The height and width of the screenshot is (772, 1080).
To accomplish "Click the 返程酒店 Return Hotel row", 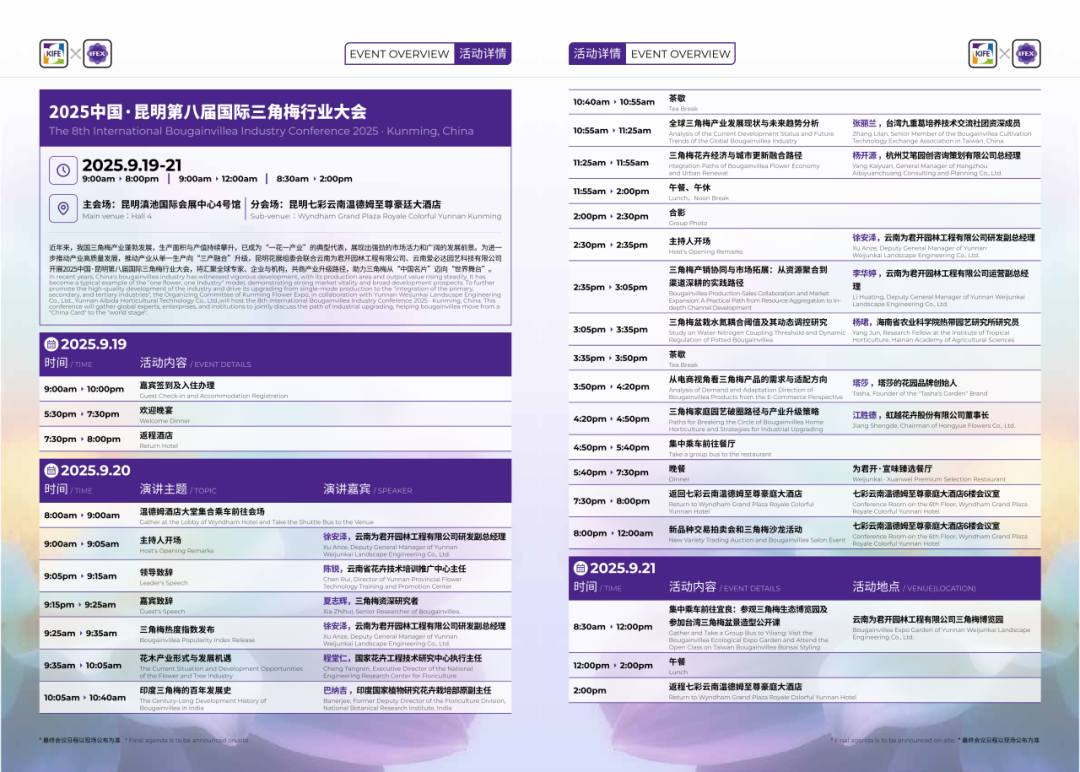I will pos(276,439).
